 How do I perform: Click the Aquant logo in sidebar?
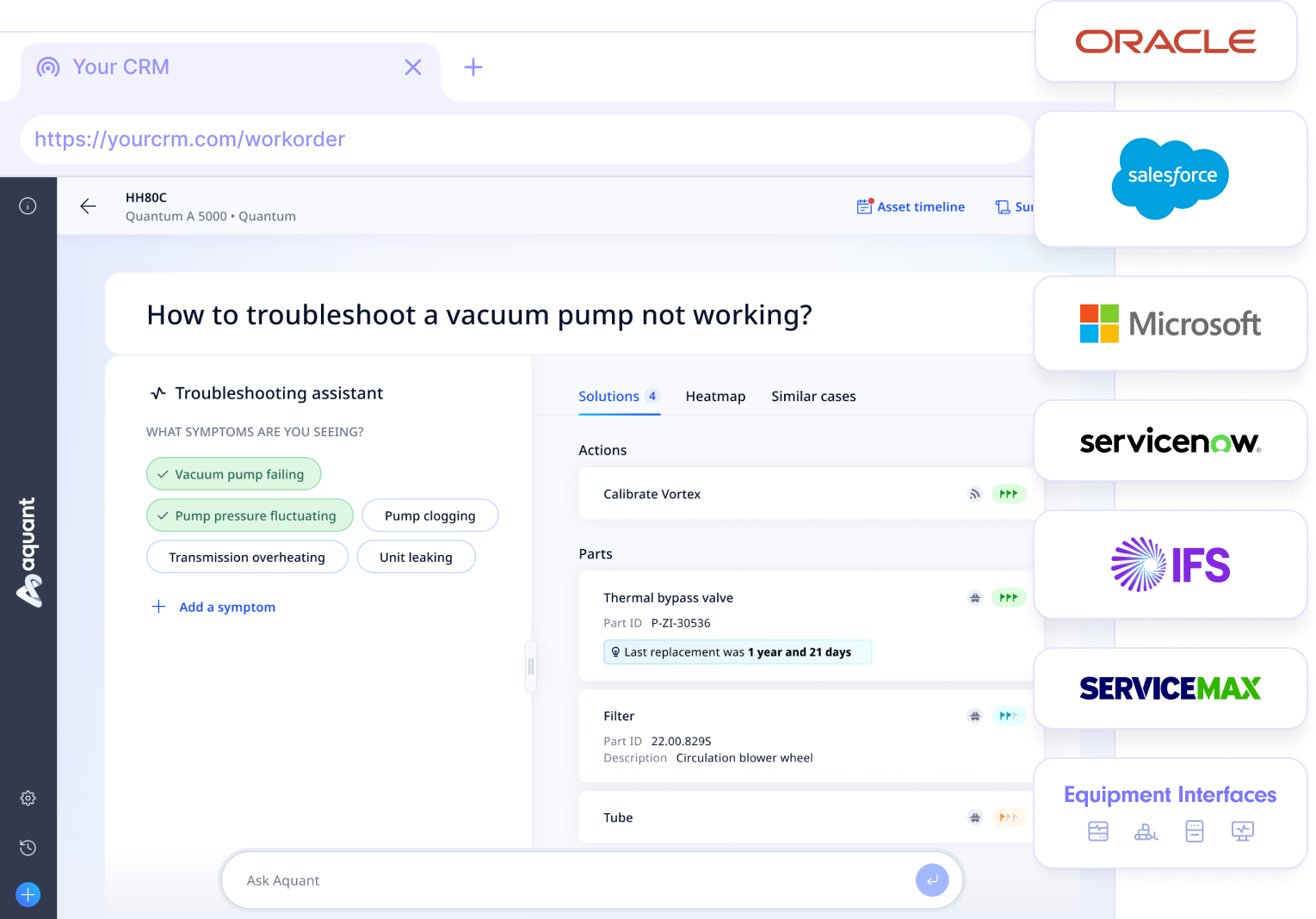pyautogui.click(x=28, y=552)
